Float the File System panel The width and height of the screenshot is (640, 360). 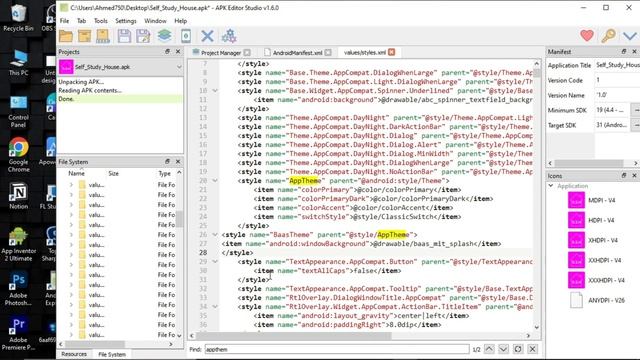click(x=167, y=162)
